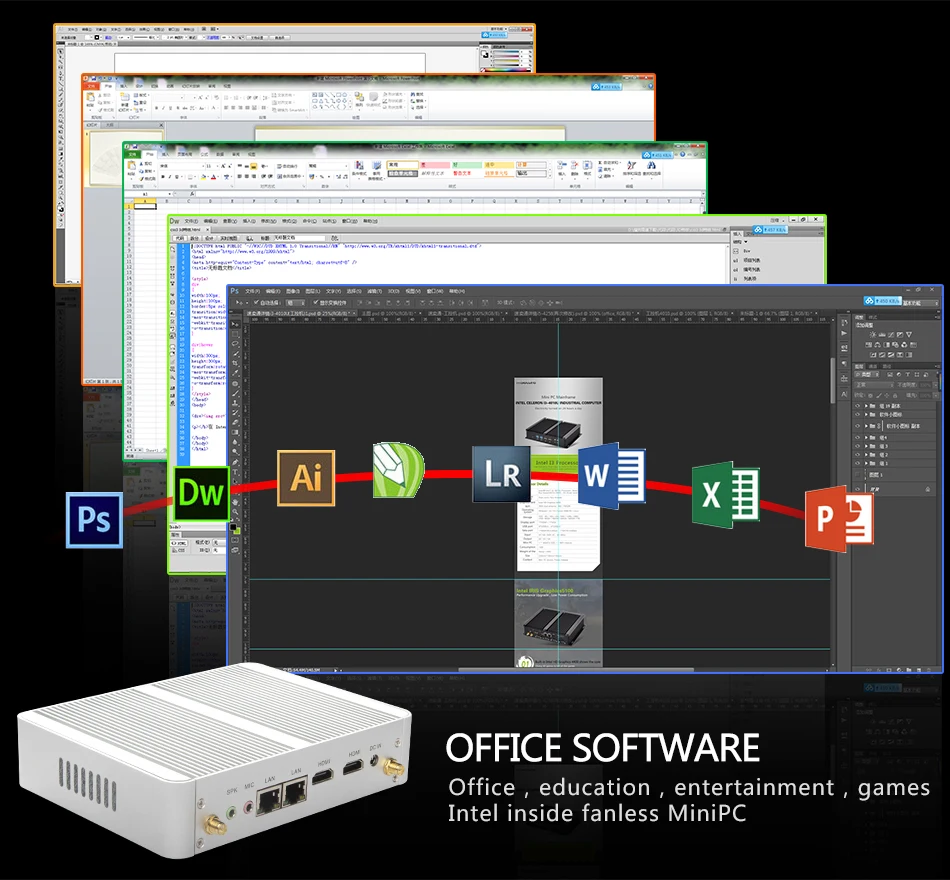
Task: Select the Eraser tool in Photoshop
Action: tap(235, 422)
